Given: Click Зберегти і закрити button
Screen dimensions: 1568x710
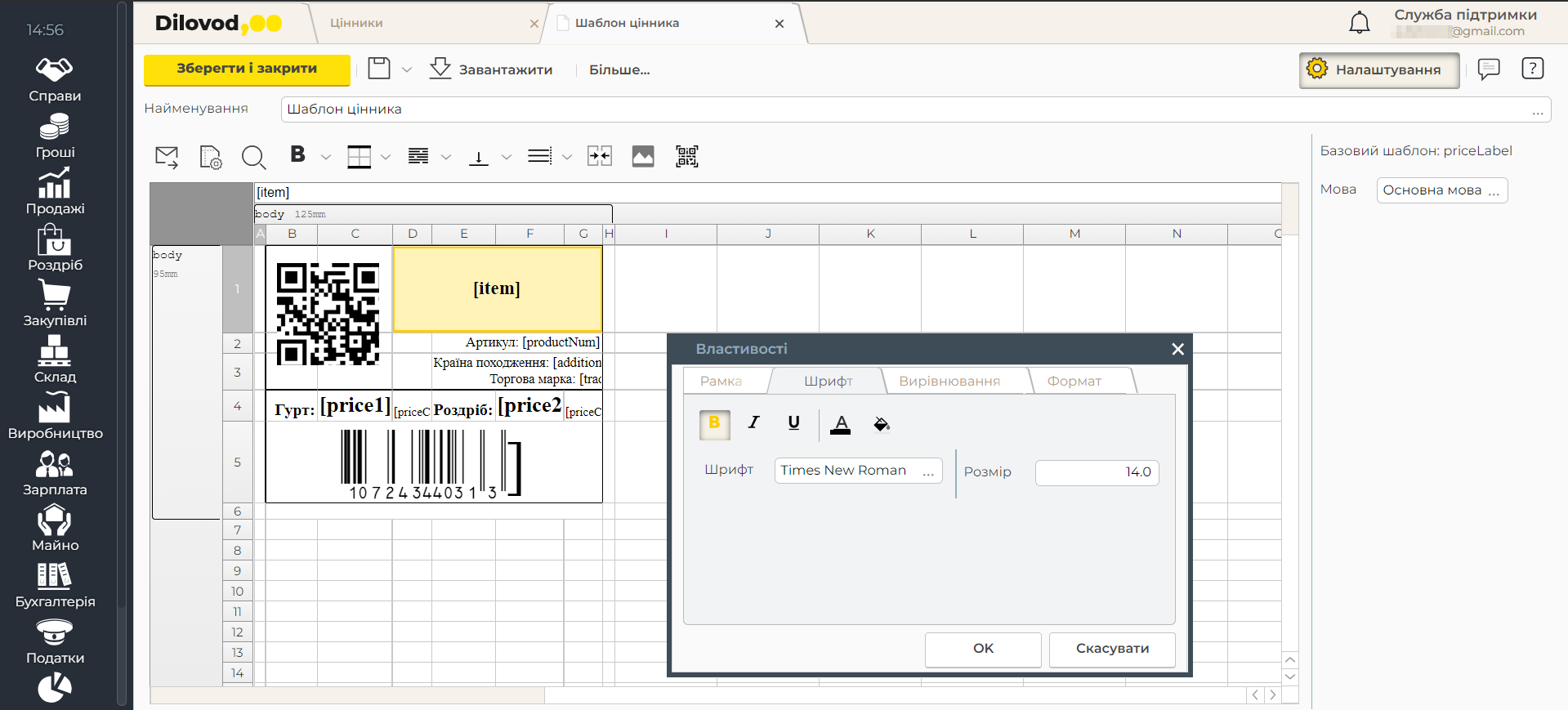Looking at the screenshot, I should coord(247,69).
